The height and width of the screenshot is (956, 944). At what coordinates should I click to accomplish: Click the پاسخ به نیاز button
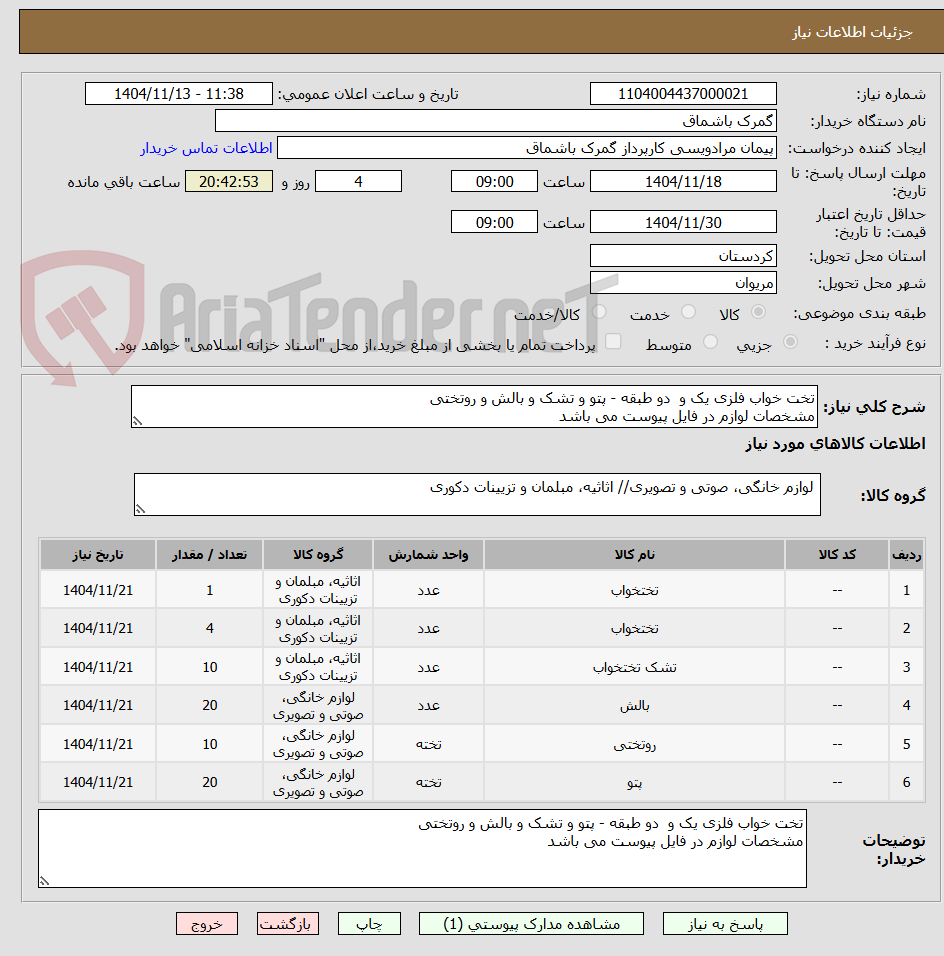click(x=725, y=924)
